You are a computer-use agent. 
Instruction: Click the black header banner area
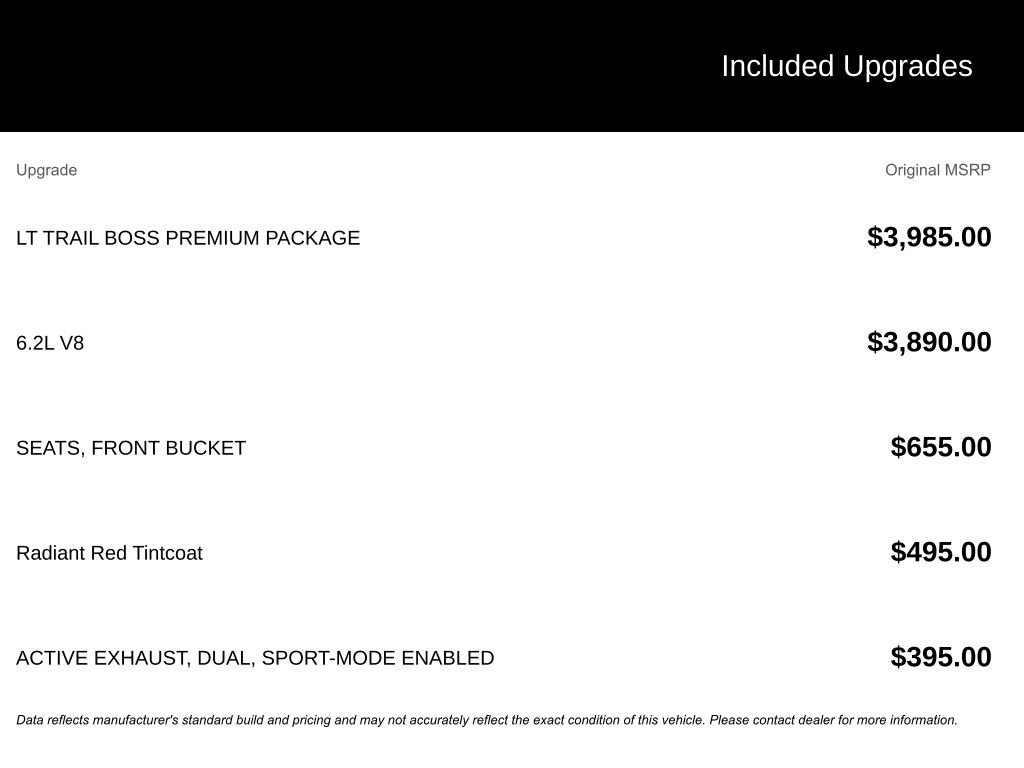coord(512,65)
